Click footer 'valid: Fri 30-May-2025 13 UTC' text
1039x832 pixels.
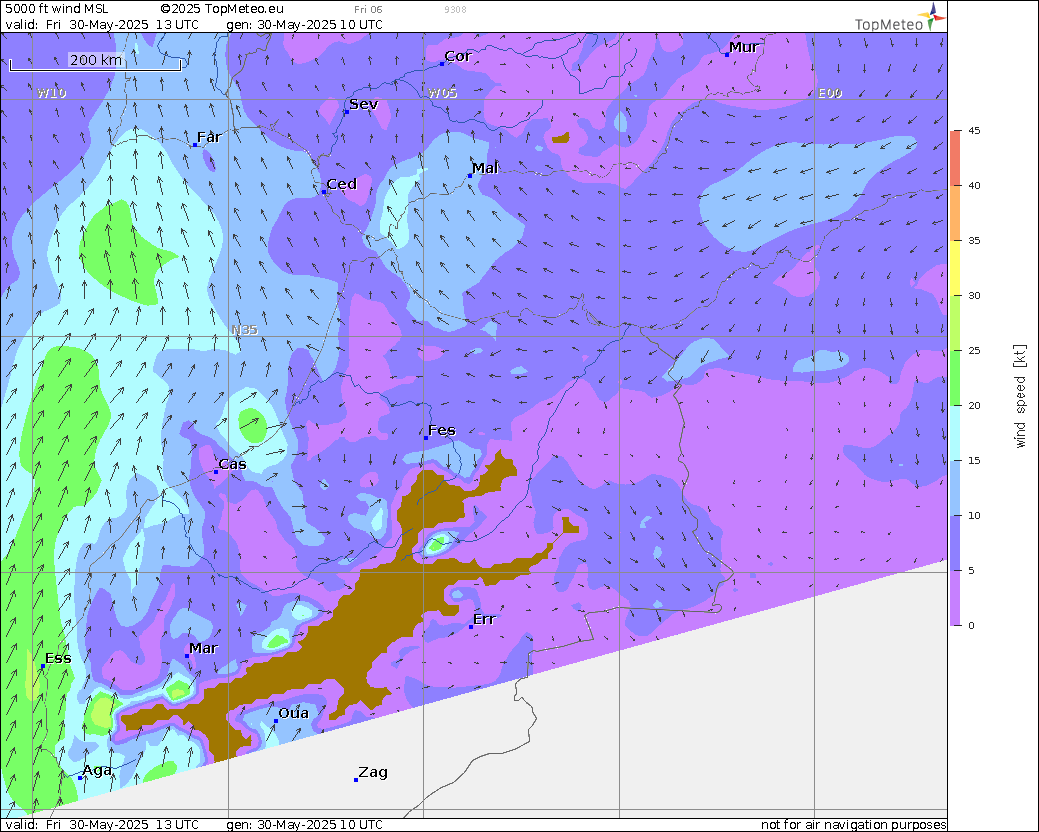point(101,825)
